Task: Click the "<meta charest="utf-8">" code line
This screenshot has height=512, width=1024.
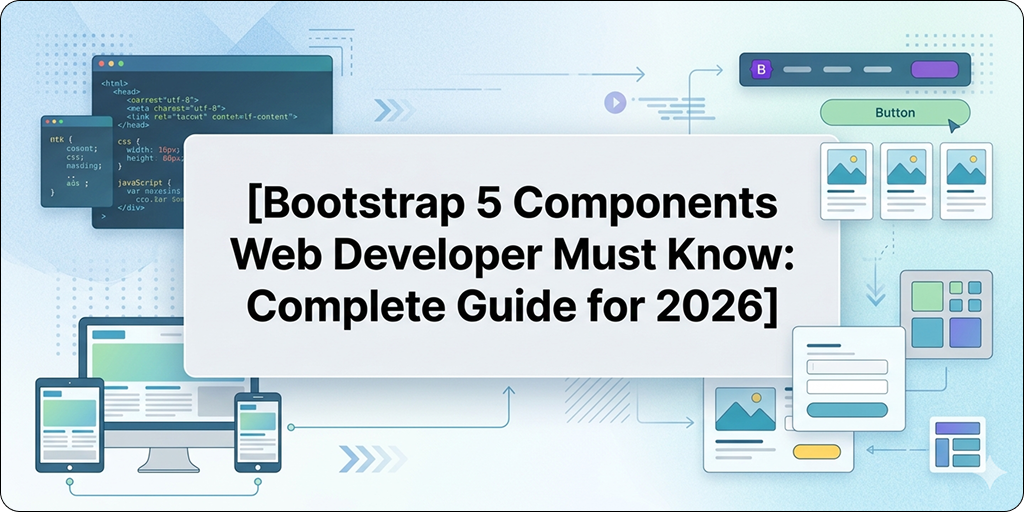Action: point(176,108)
